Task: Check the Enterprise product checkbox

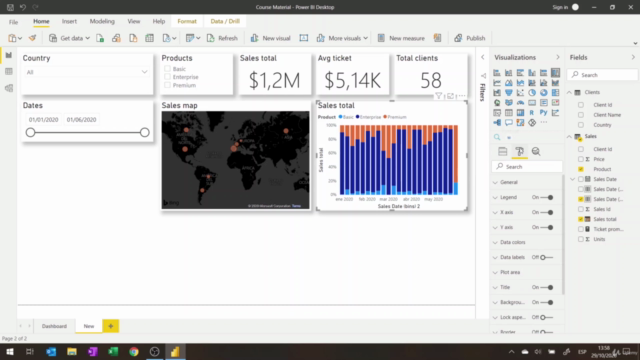Action: (x=167, y=77)
